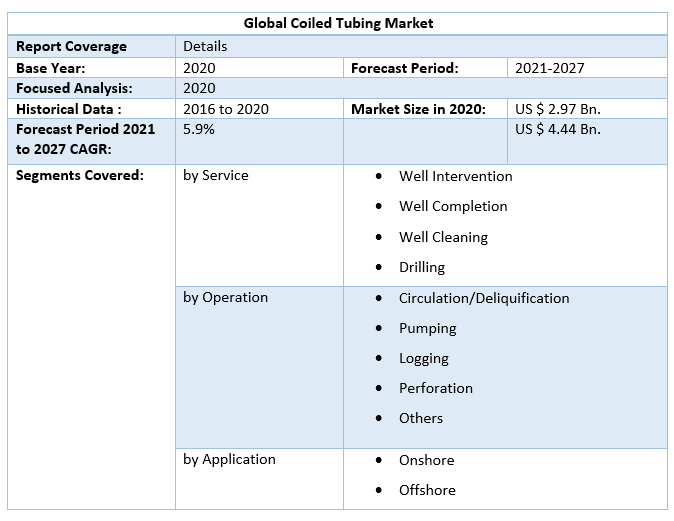674x521 pixels.
Task: Click the Global Coiled Tubing Market title
Action: [x=339, y=23]
